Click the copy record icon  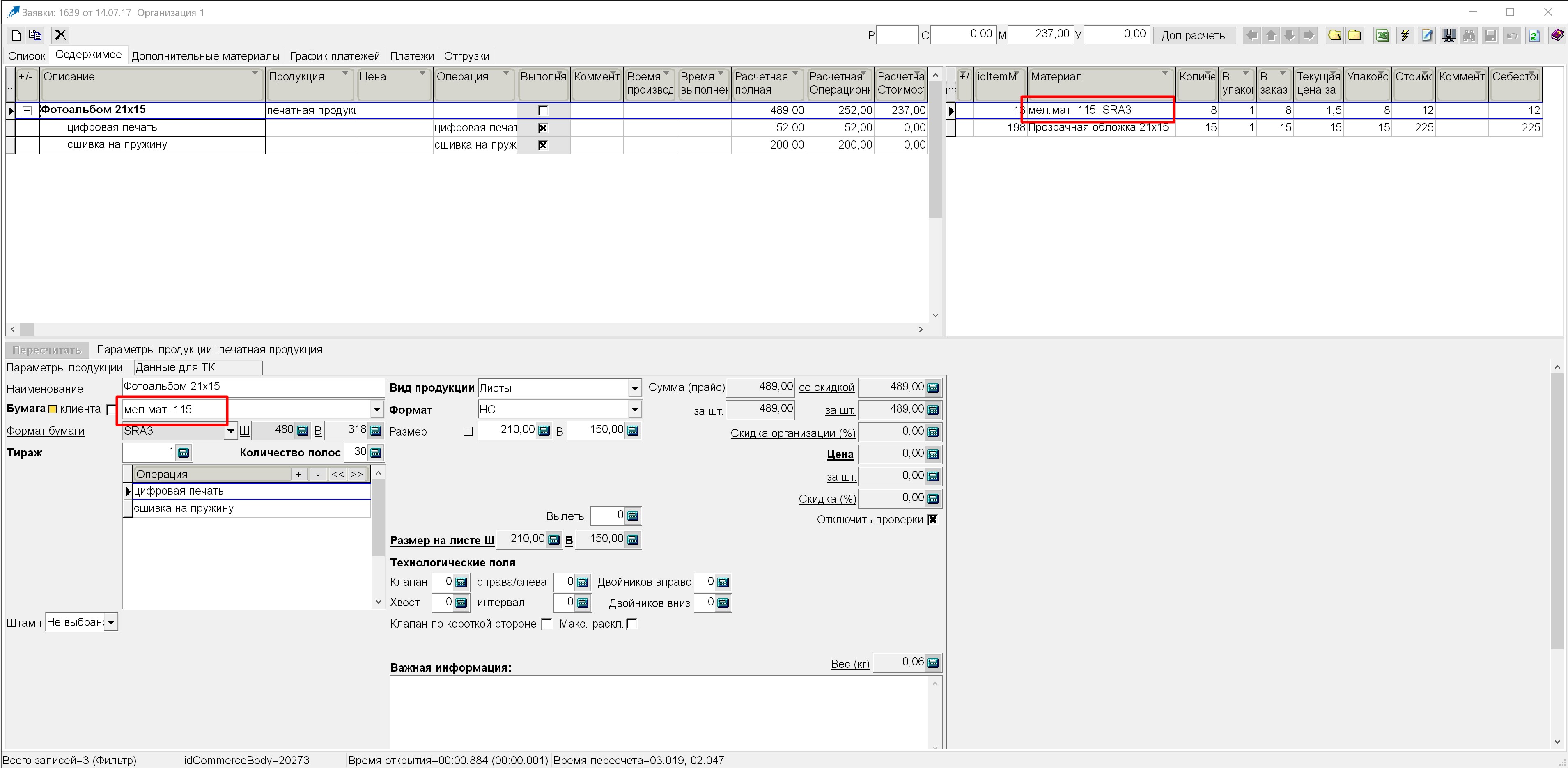[x=35, y=35]
